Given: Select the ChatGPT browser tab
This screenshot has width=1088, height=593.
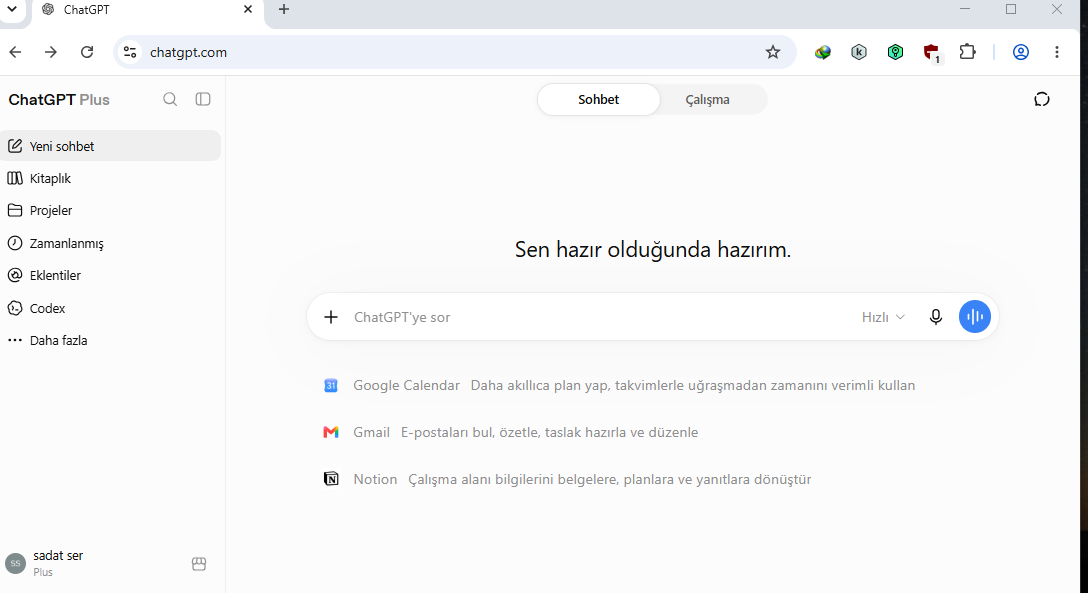Looking at the screenshot, I should coord(147,10).
